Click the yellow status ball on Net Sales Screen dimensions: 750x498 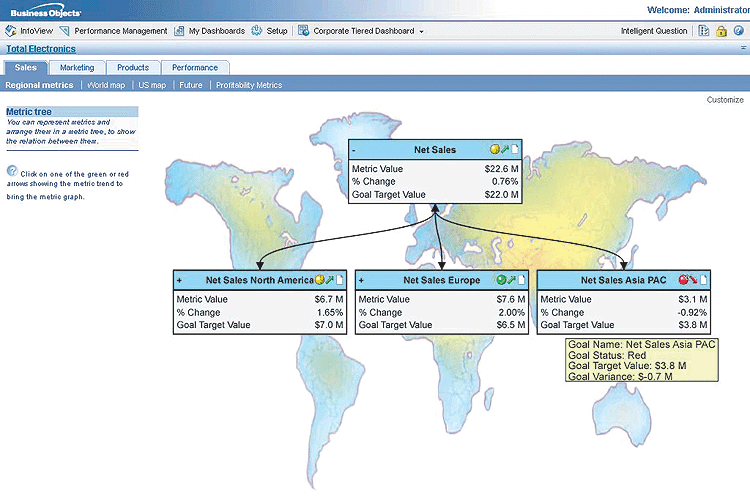[495, 149]
